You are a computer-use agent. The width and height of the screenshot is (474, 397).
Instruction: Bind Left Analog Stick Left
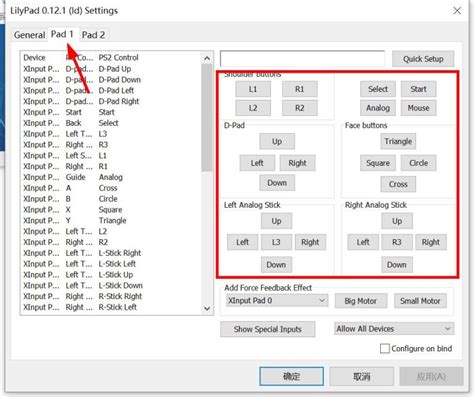click(x=243, y=242)
